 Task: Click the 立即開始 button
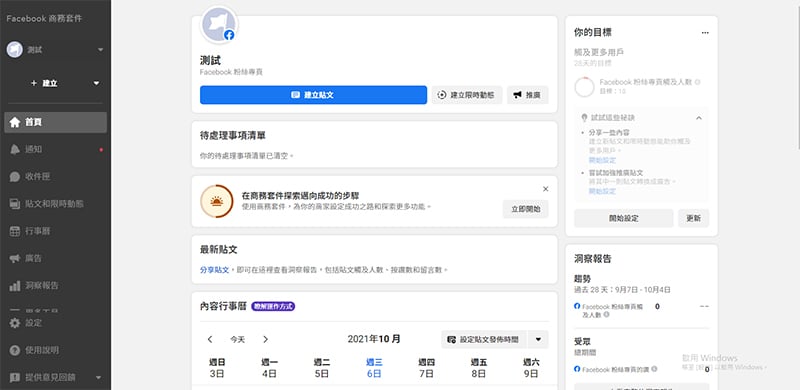526,209
